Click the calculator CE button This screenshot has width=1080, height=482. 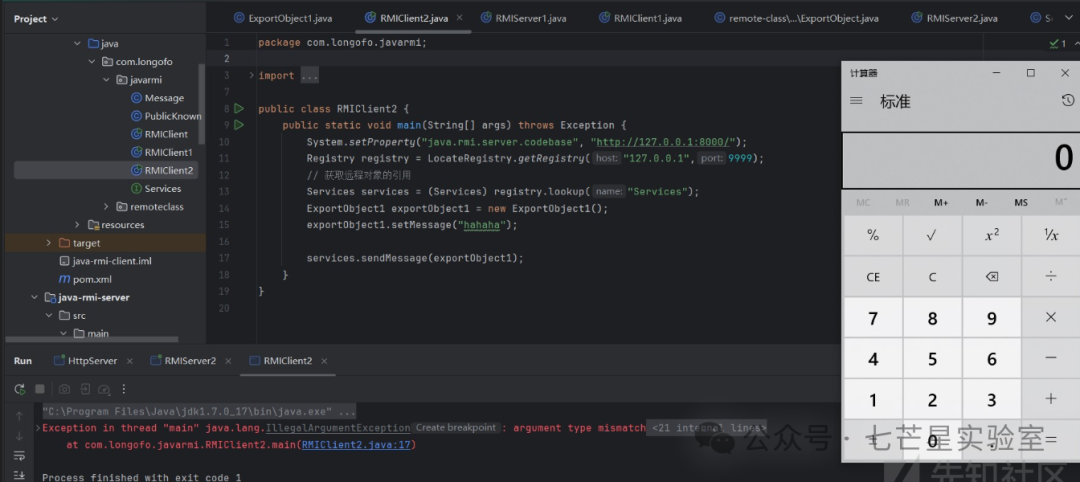coord(873,277)
